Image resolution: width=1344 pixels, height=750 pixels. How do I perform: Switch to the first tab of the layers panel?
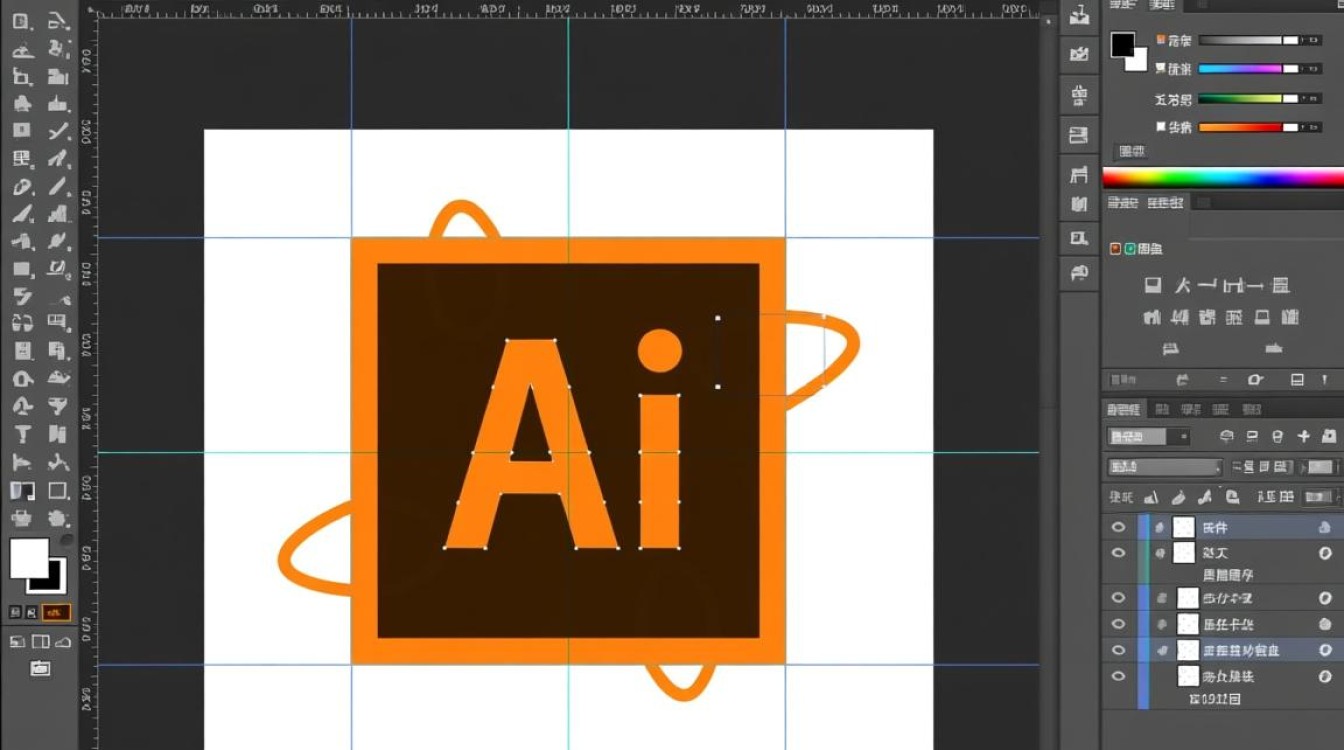[1124, 409]
